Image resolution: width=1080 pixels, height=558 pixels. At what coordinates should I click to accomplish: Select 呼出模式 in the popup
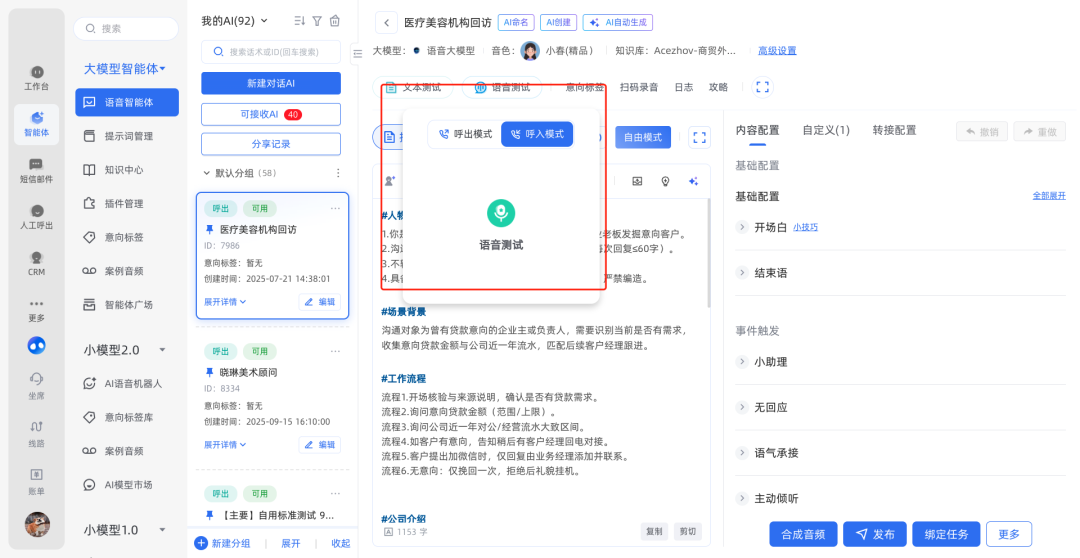[465, 134]
